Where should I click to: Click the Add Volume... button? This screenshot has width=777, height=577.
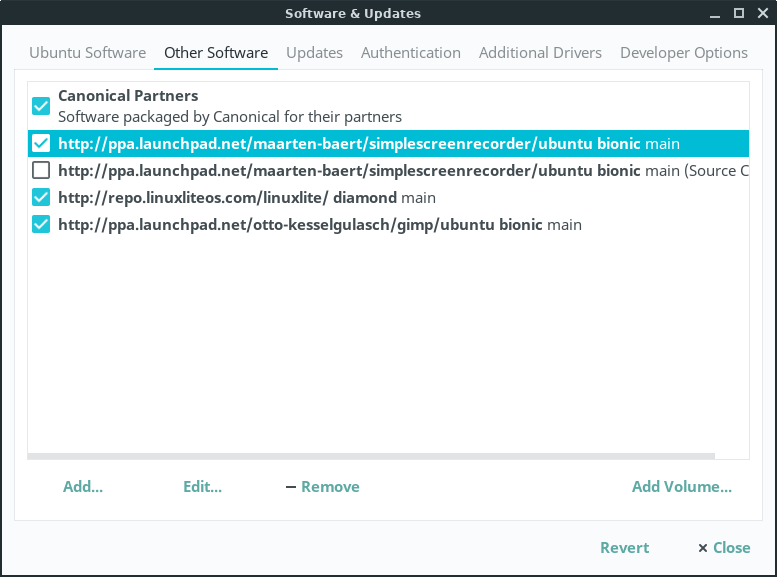pyautogui.click(x=681, y=487)
